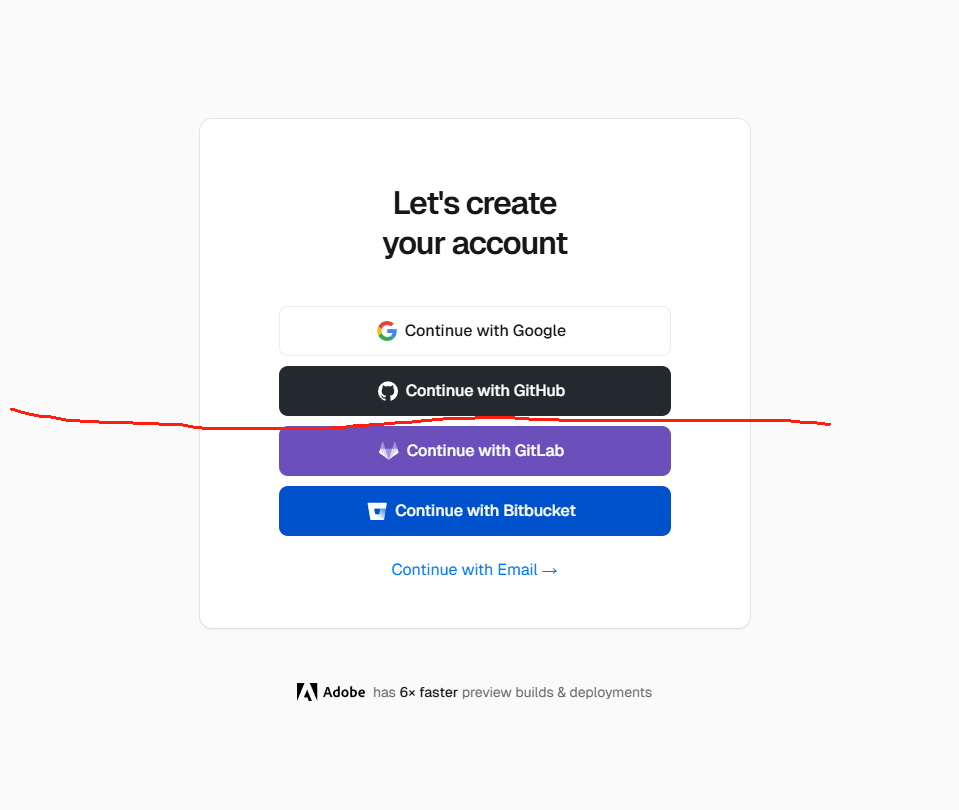
Task: Click the Adobe logo icon
Action: coord(307,692)
